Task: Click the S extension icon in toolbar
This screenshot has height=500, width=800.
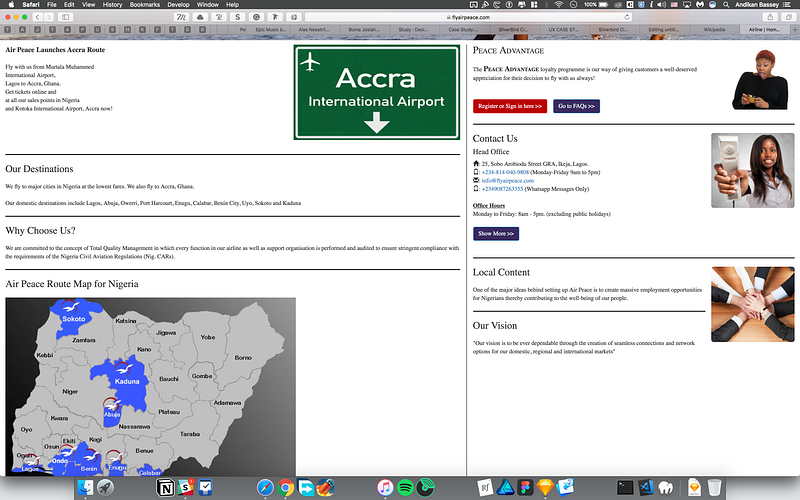Action: [237, 17]
